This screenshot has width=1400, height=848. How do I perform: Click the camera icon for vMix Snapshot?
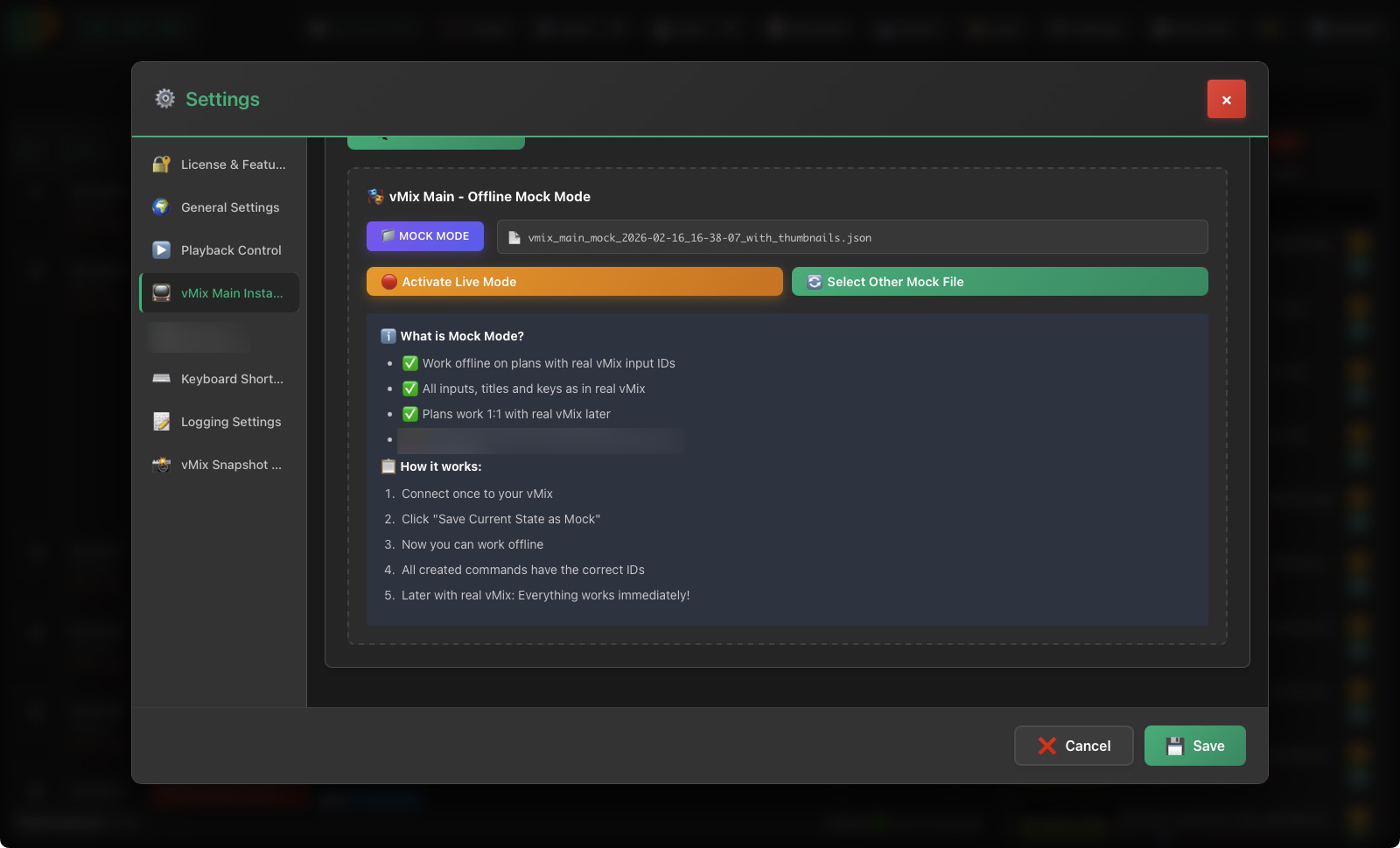coord(162,464)
